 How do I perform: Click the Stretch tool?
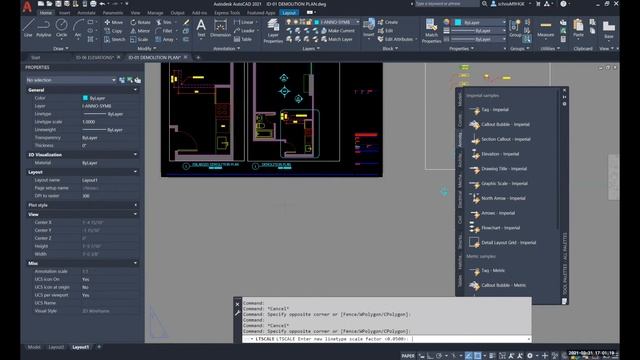(x=115, y=40)
